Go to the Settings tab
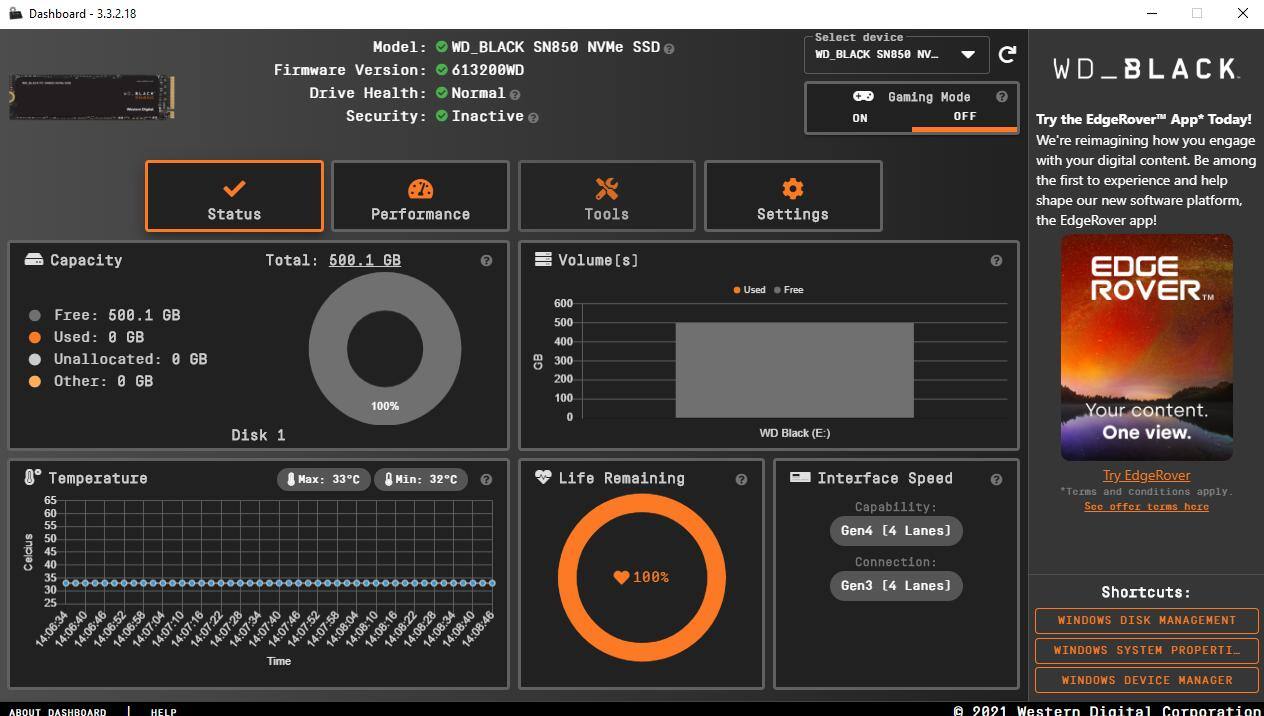1264x716 pixels. [792, 197]
